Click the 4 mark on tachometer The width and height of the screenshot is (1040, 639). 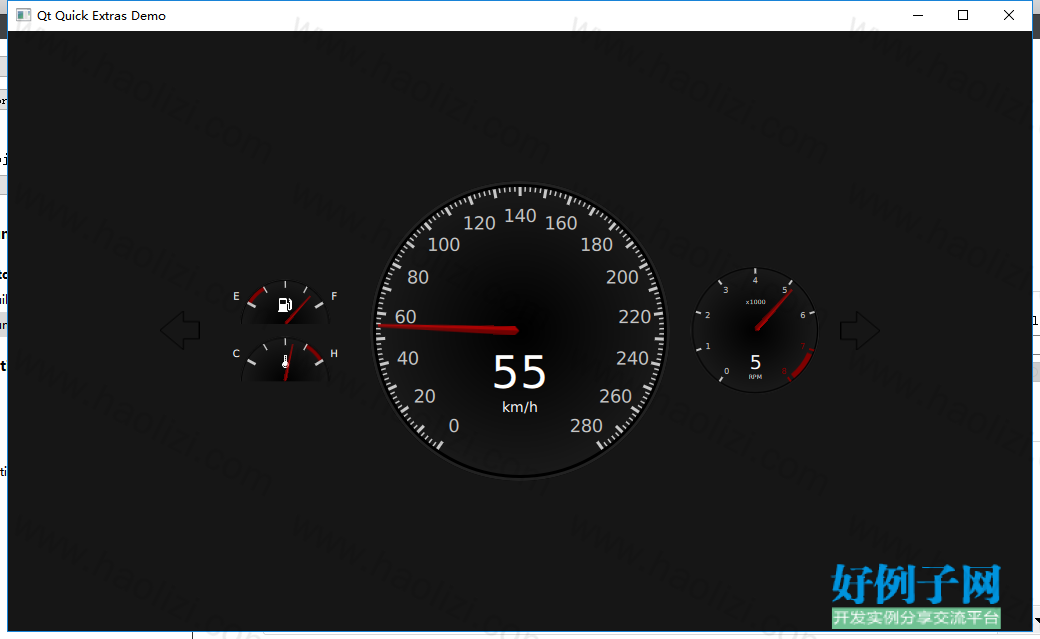[x=755, y=280]
